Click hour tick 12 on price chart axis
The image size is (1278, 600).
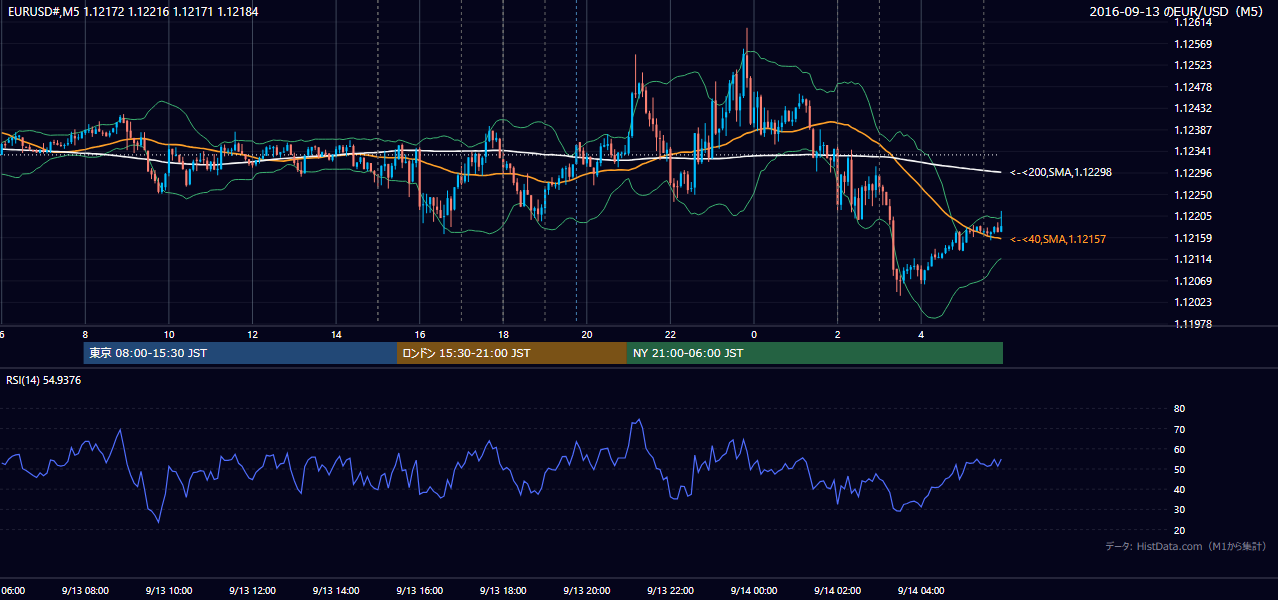coord(253,334)
